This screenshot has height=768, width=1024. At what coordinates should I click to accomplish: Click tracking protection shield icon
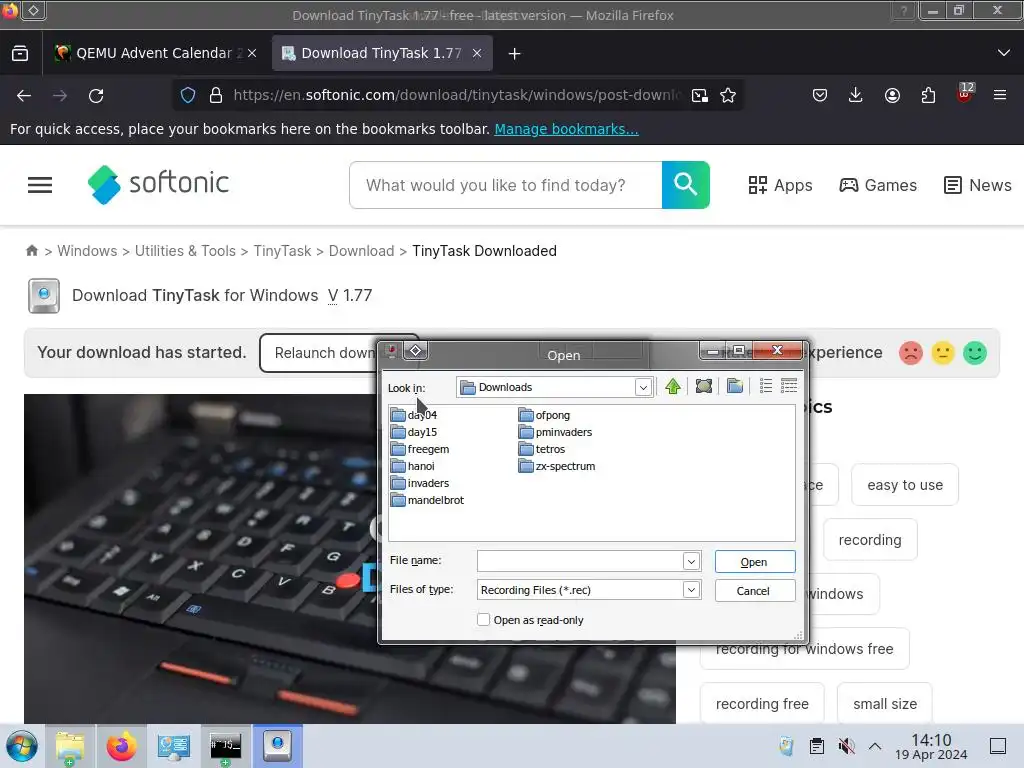pyautogui.click(x=188, y=95)
